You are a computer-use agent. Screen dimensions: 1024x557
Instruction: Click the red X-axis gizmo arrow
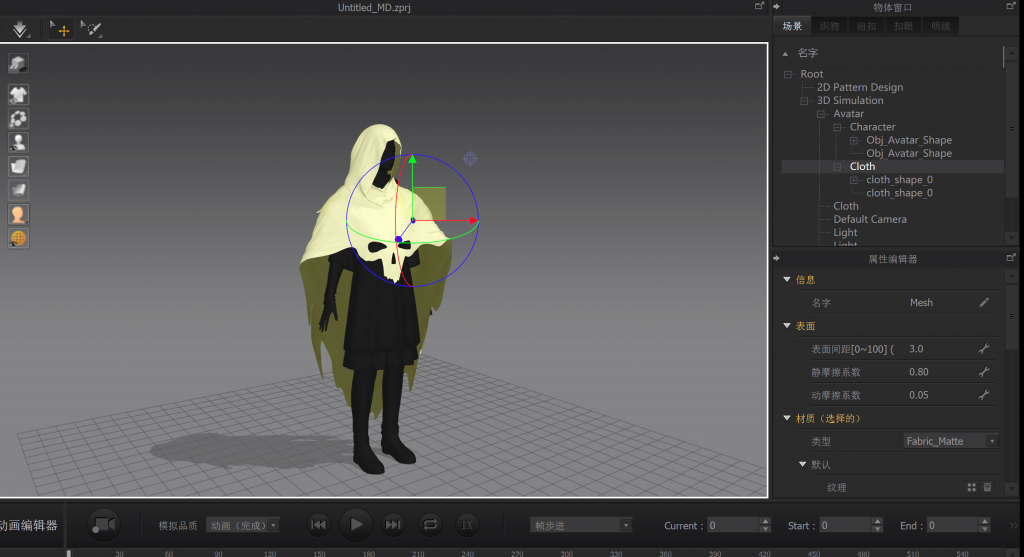pyautogui.click(x=473, y=221)
